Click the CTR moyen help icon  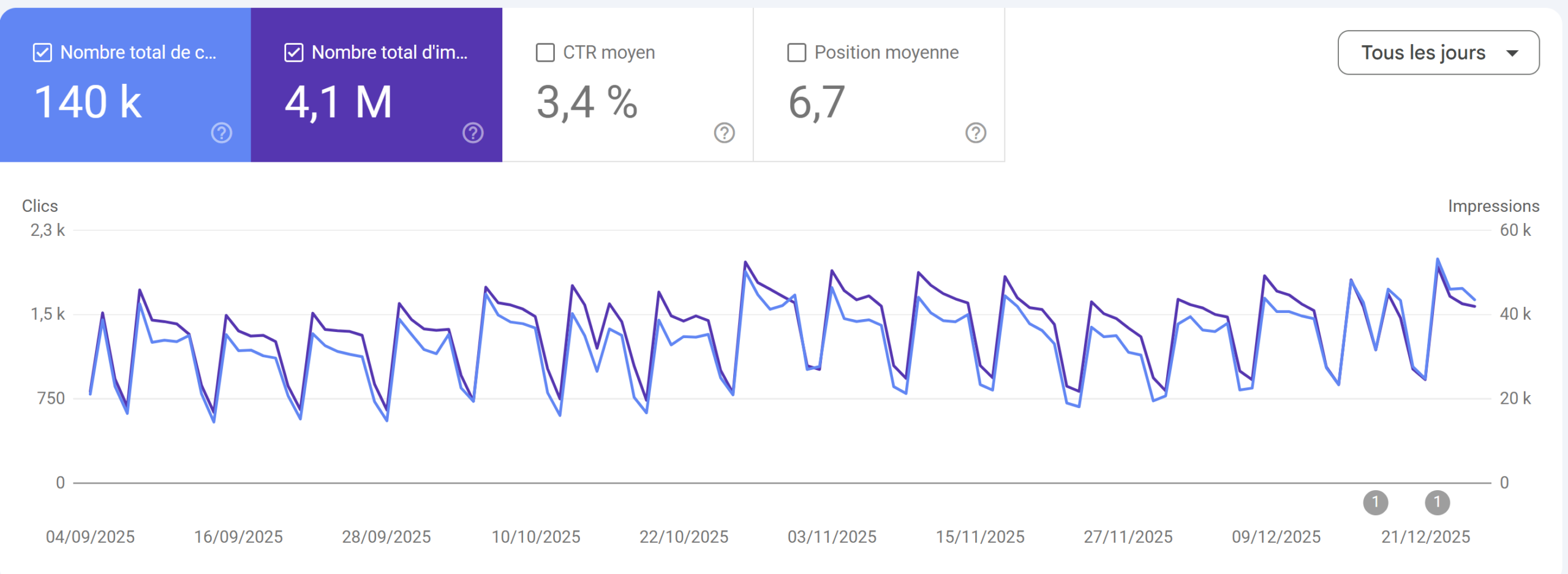pos(724,132)
